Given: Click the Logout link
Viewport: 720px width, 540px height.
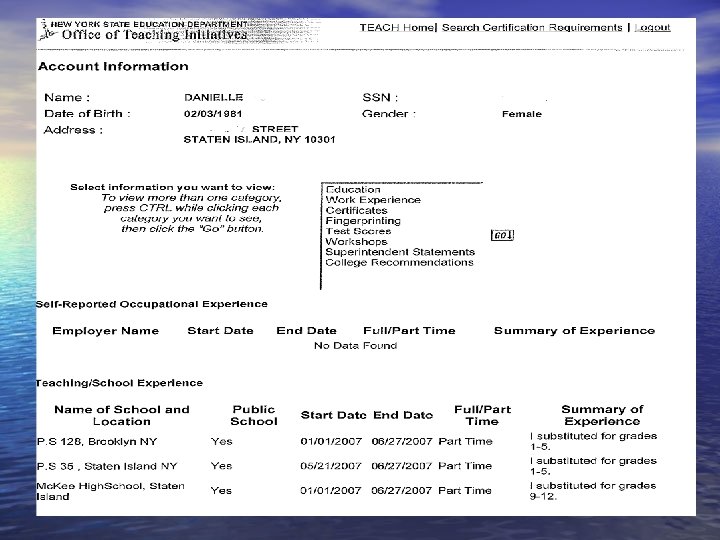Looking at the screenshot, I should point(652,28).
